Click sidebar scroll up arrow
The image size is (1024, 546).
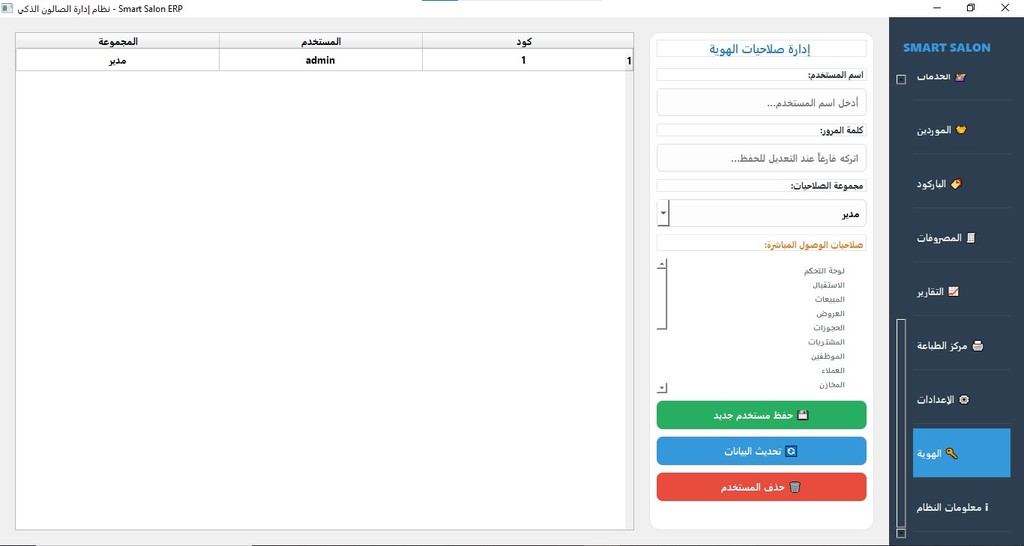click(x=901, y=80)
